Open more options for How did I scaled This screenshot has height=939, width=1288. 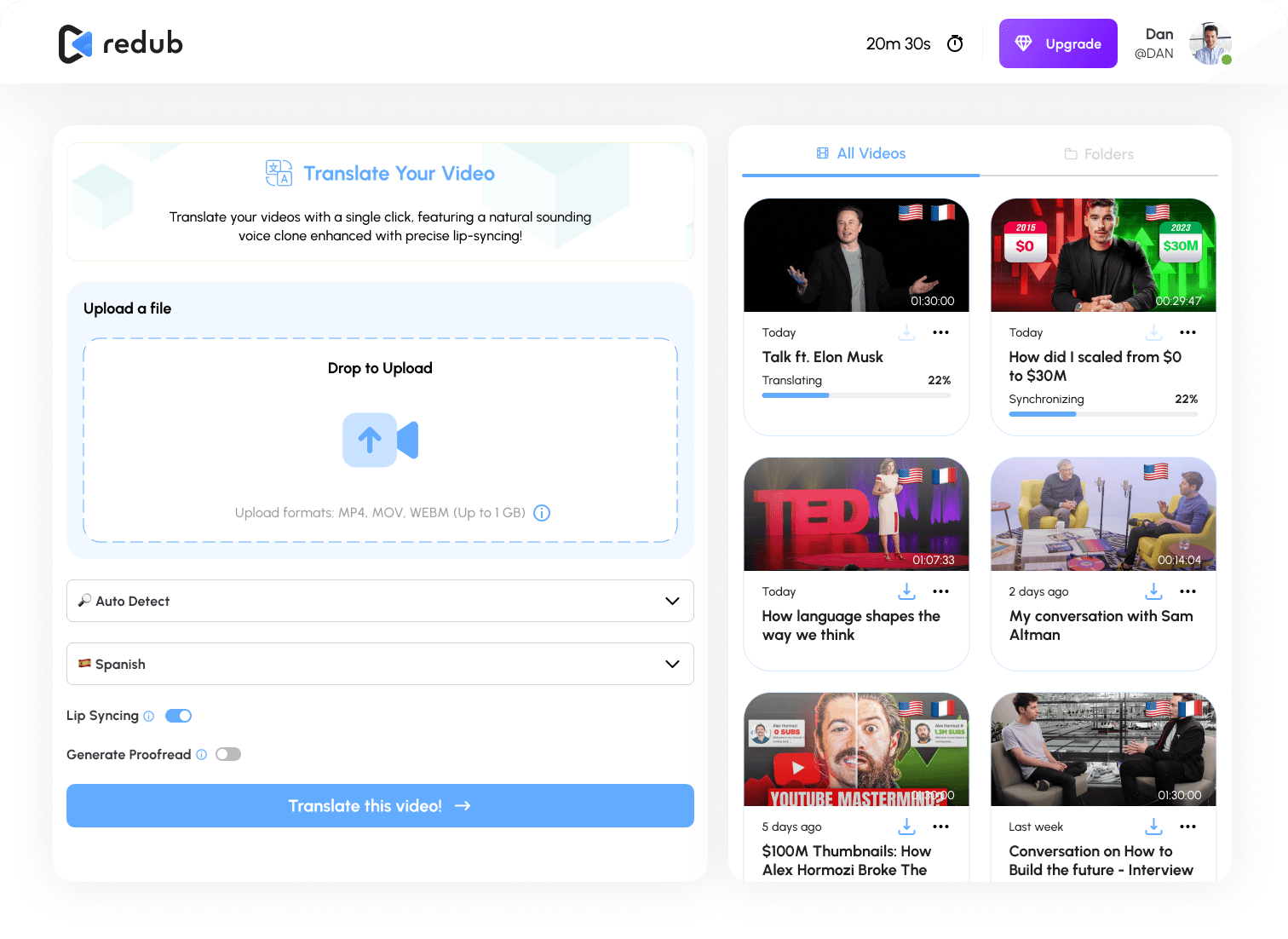click(1188, 332)
